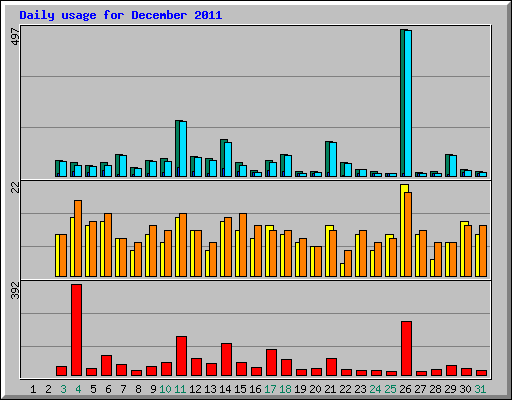
Task: Click day label 19
Action: [300, 389]
